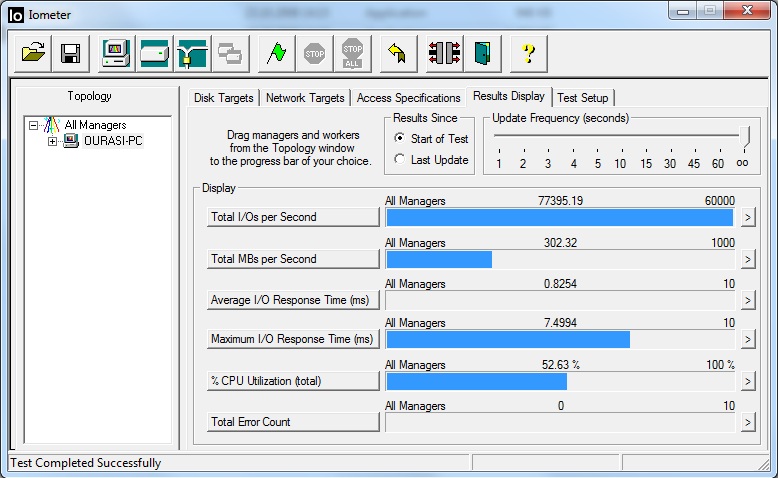Click Total MBs per Second button

pyautogui.click(x=293, y=259)
